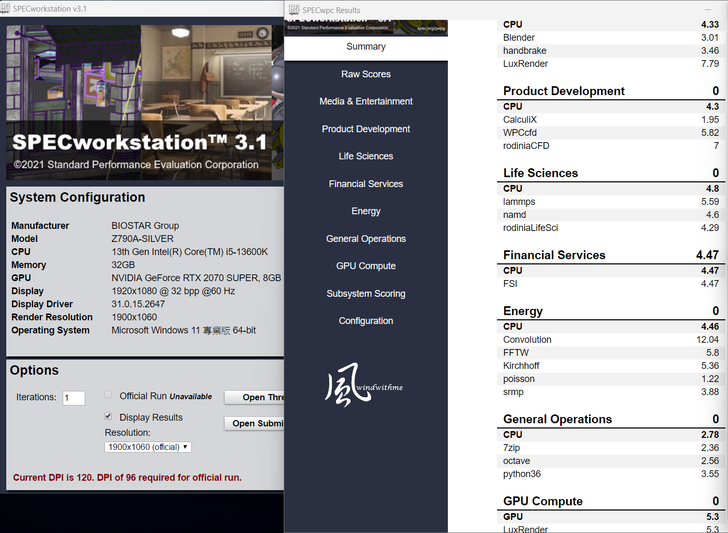The width and height of the screenshot is (728, 533).
Task: Switch to the Product Development page
Action: [x=366, y=129]
